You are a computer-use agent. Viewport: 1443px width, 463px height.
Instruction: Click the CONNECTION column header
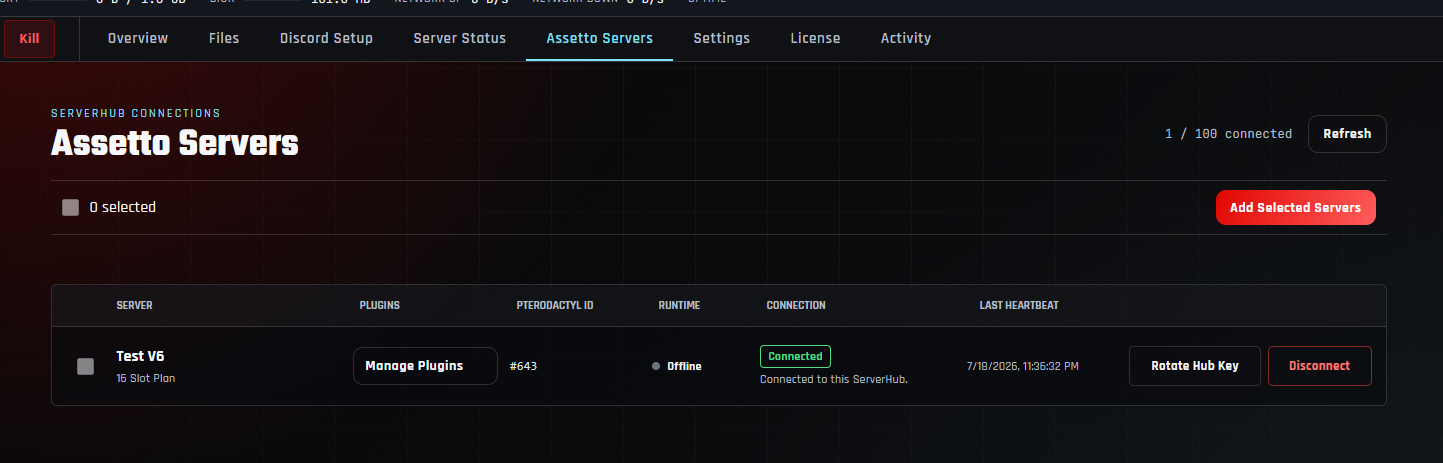796,305
